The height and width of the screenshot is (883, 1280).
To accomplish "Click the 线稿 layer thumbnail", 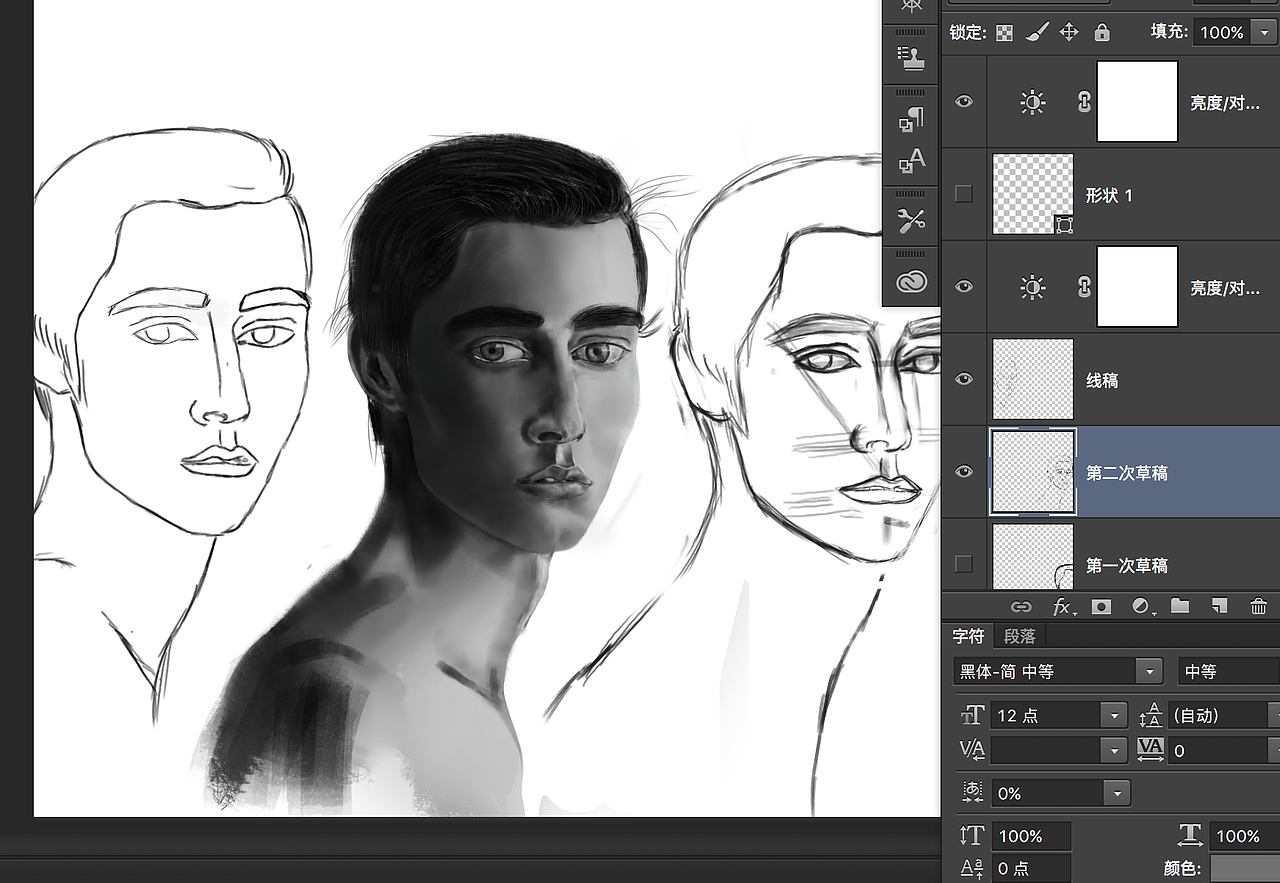I will click(1033, 379).
